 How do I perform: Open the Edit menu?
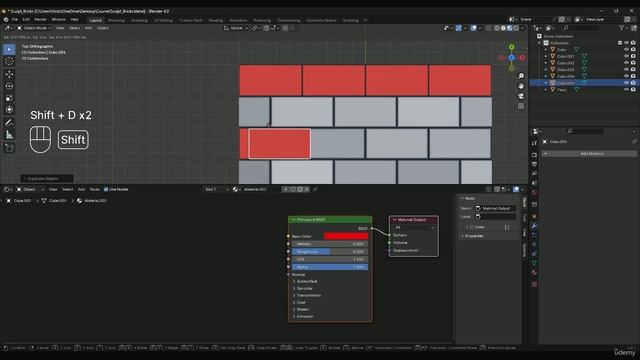pos(26,20)
